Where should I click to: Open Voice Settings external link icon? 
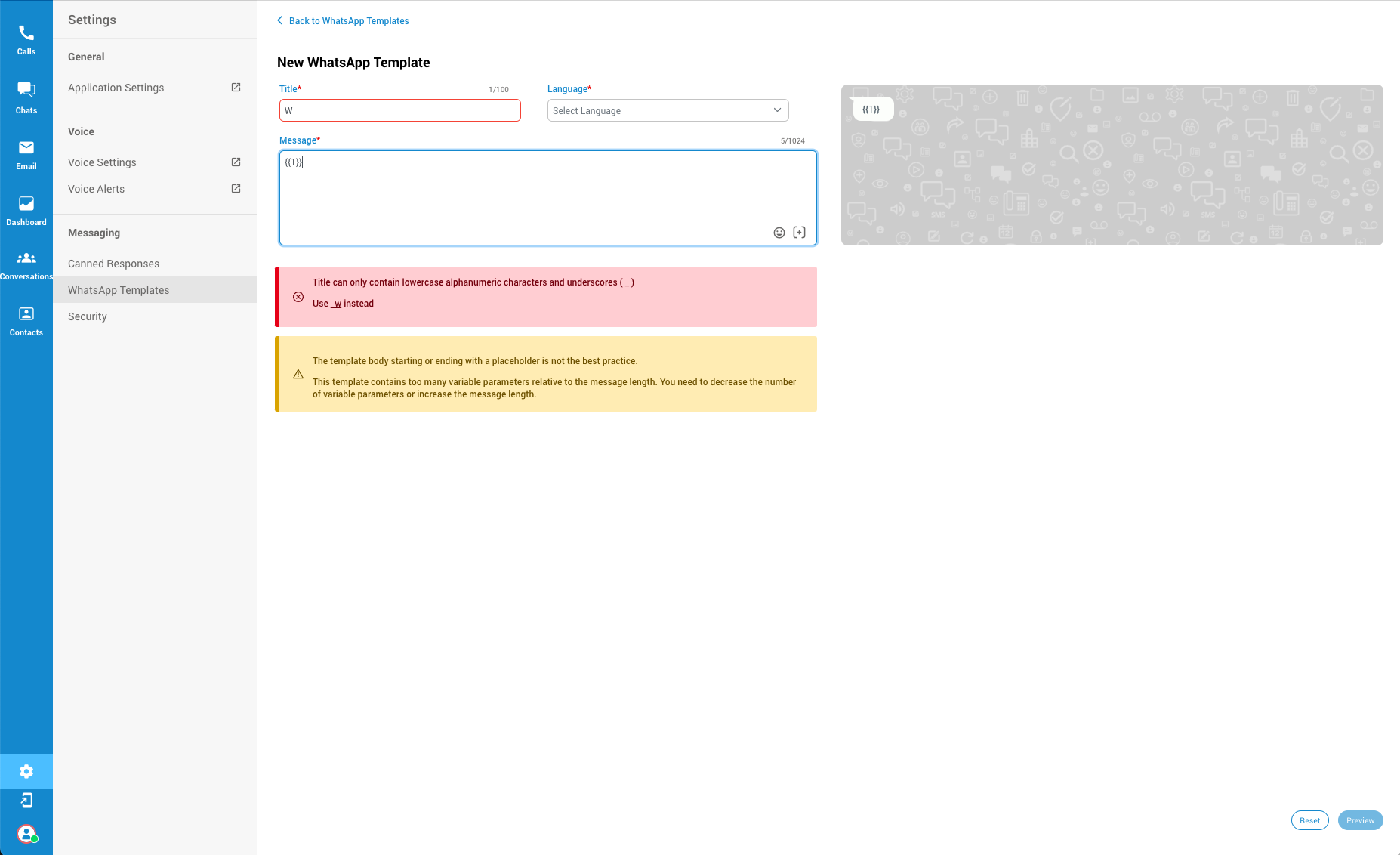coord(236,162)
